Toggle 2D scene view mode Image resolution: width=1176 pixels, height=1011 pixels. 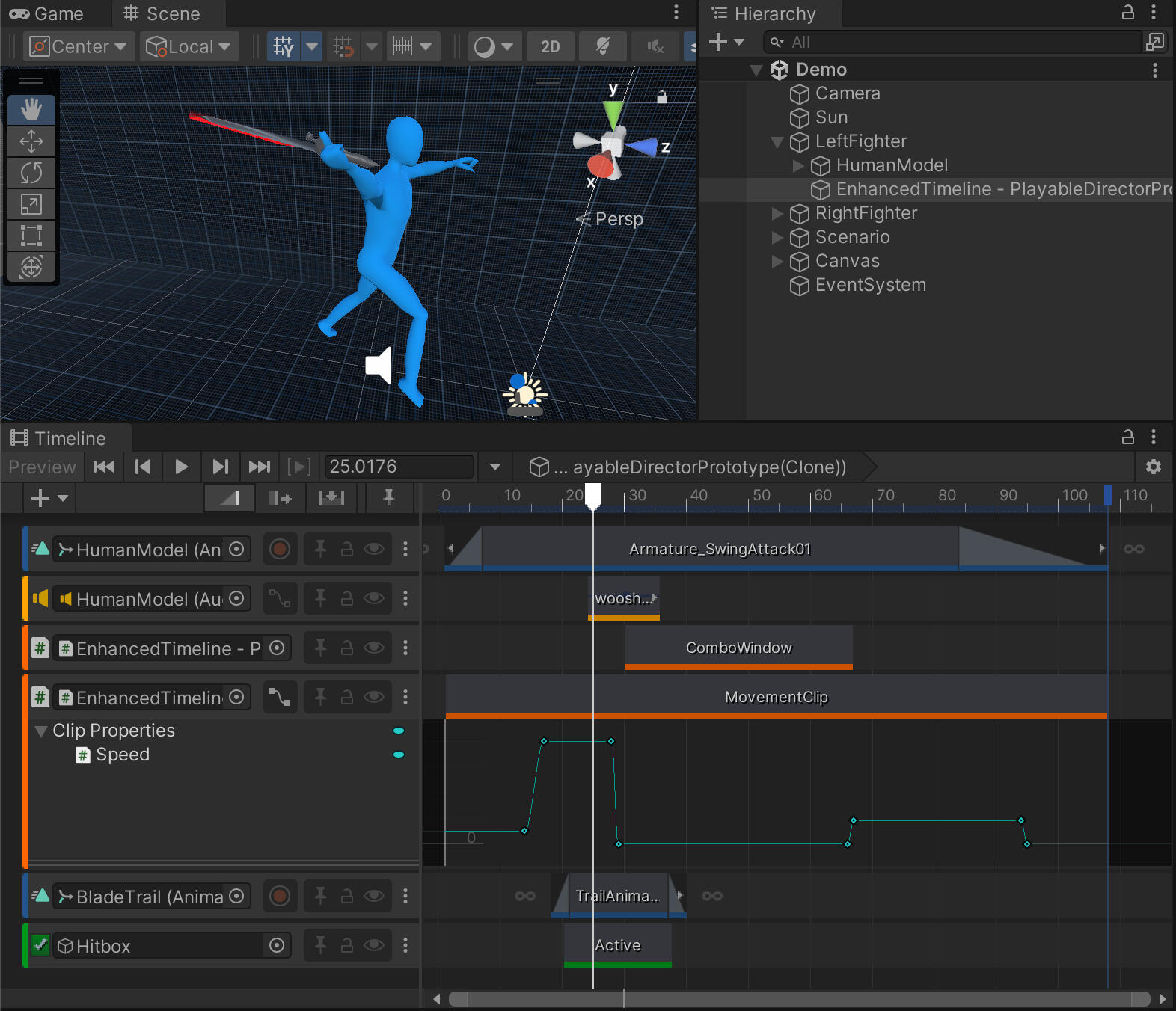(550, 47)
